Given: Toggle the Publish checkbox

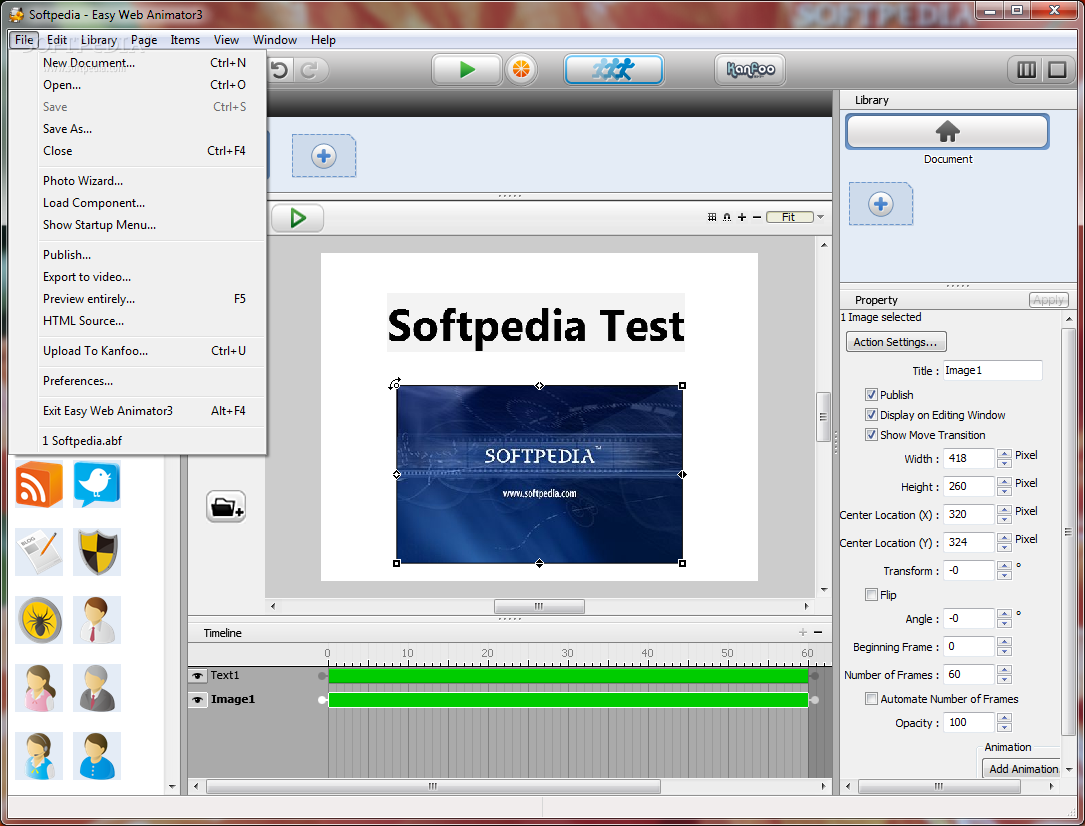Looking at the screenshot, I should tap(871, 395).
